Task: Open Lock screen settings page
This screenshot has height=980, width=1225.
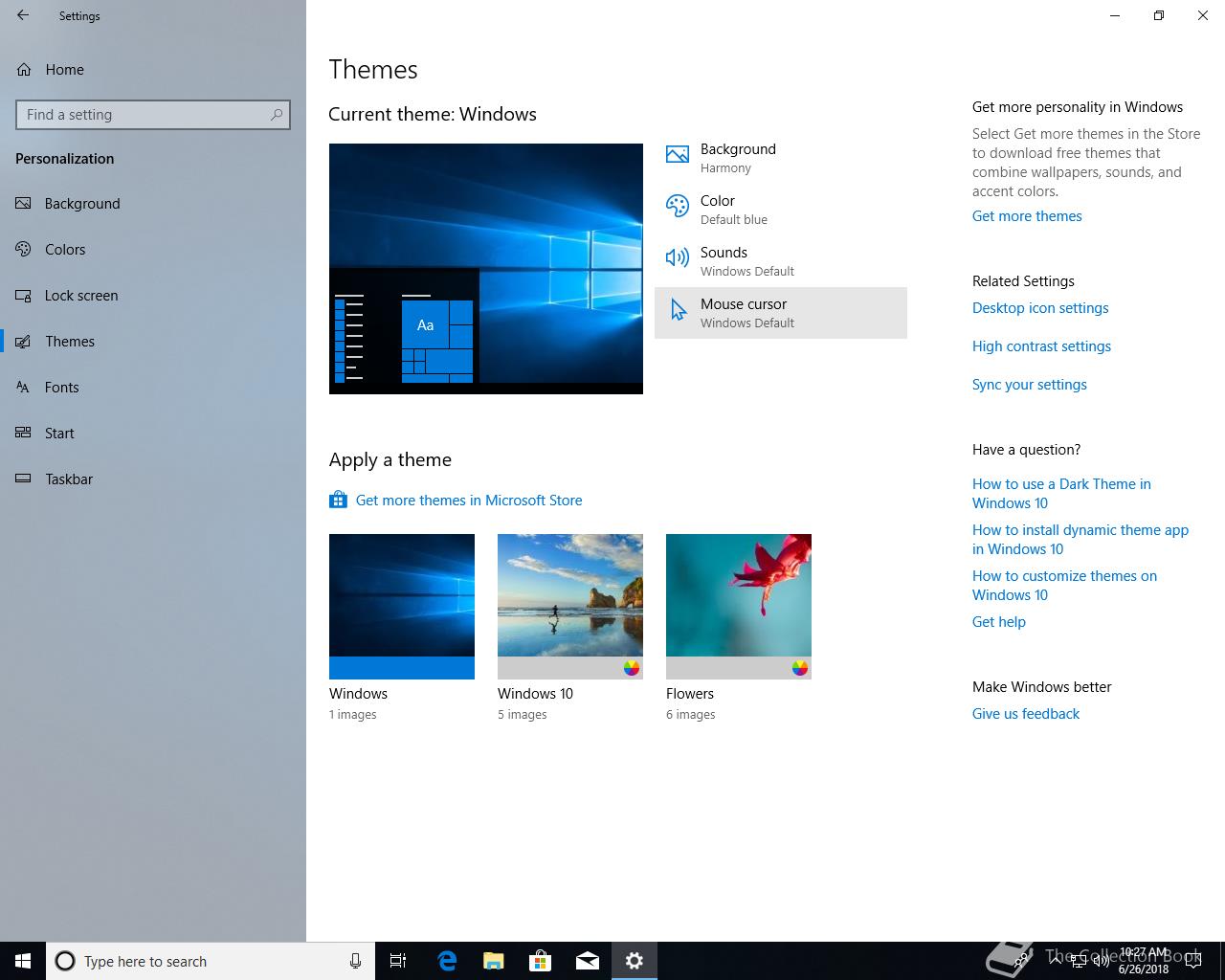Action: click(153, 296)
